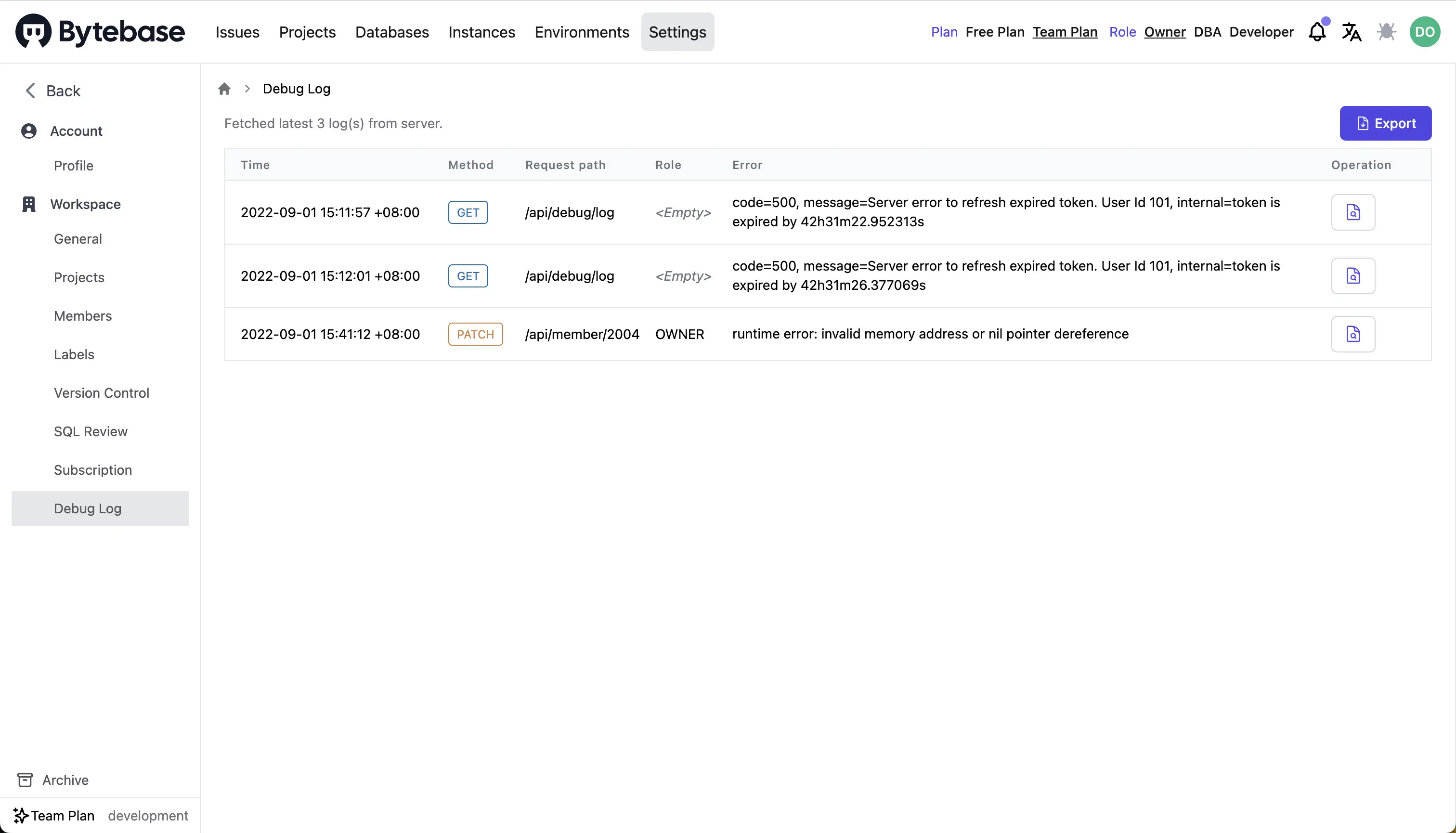Switch plan to Team Plan

1065,32
